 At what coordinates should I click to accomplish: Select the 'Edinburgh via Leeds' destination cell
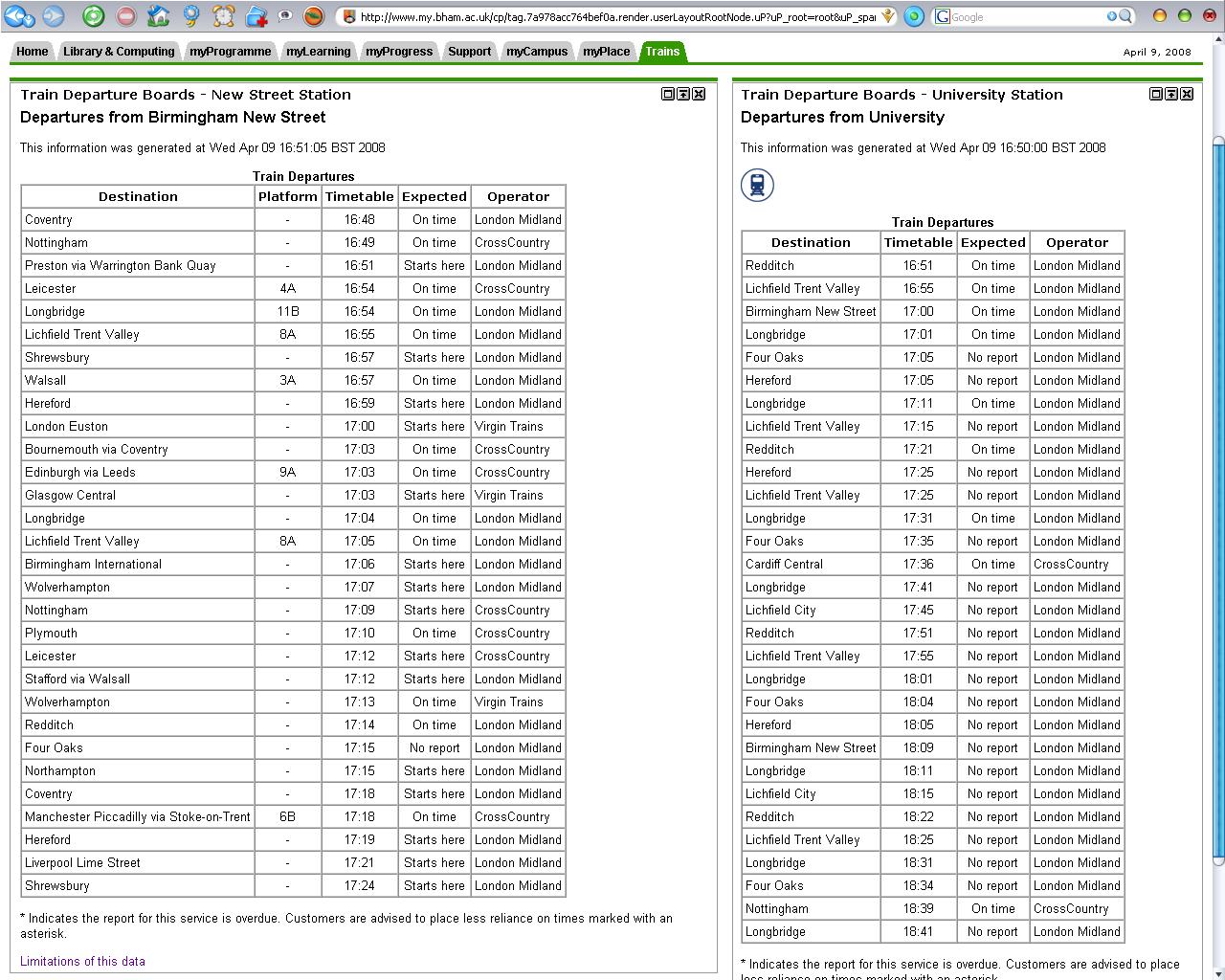click(x=138, y=472)
